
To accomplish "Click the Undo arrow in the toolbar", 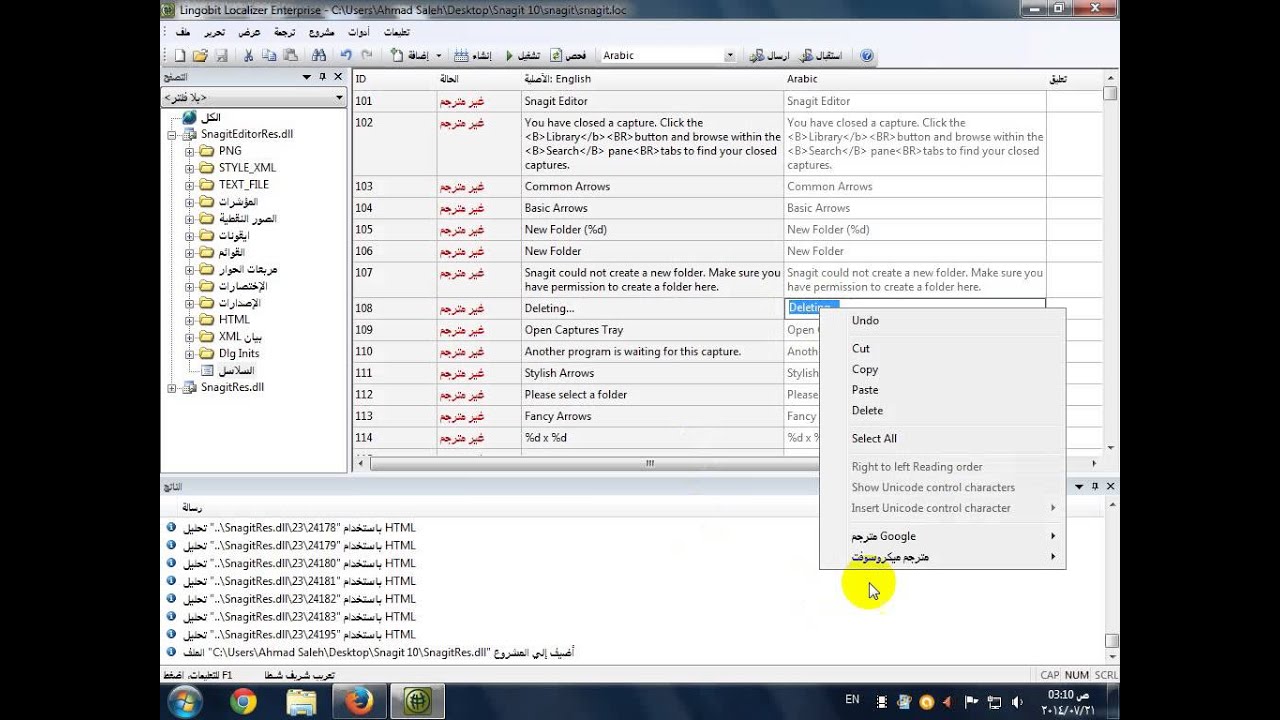I will [x=346, y=56].
